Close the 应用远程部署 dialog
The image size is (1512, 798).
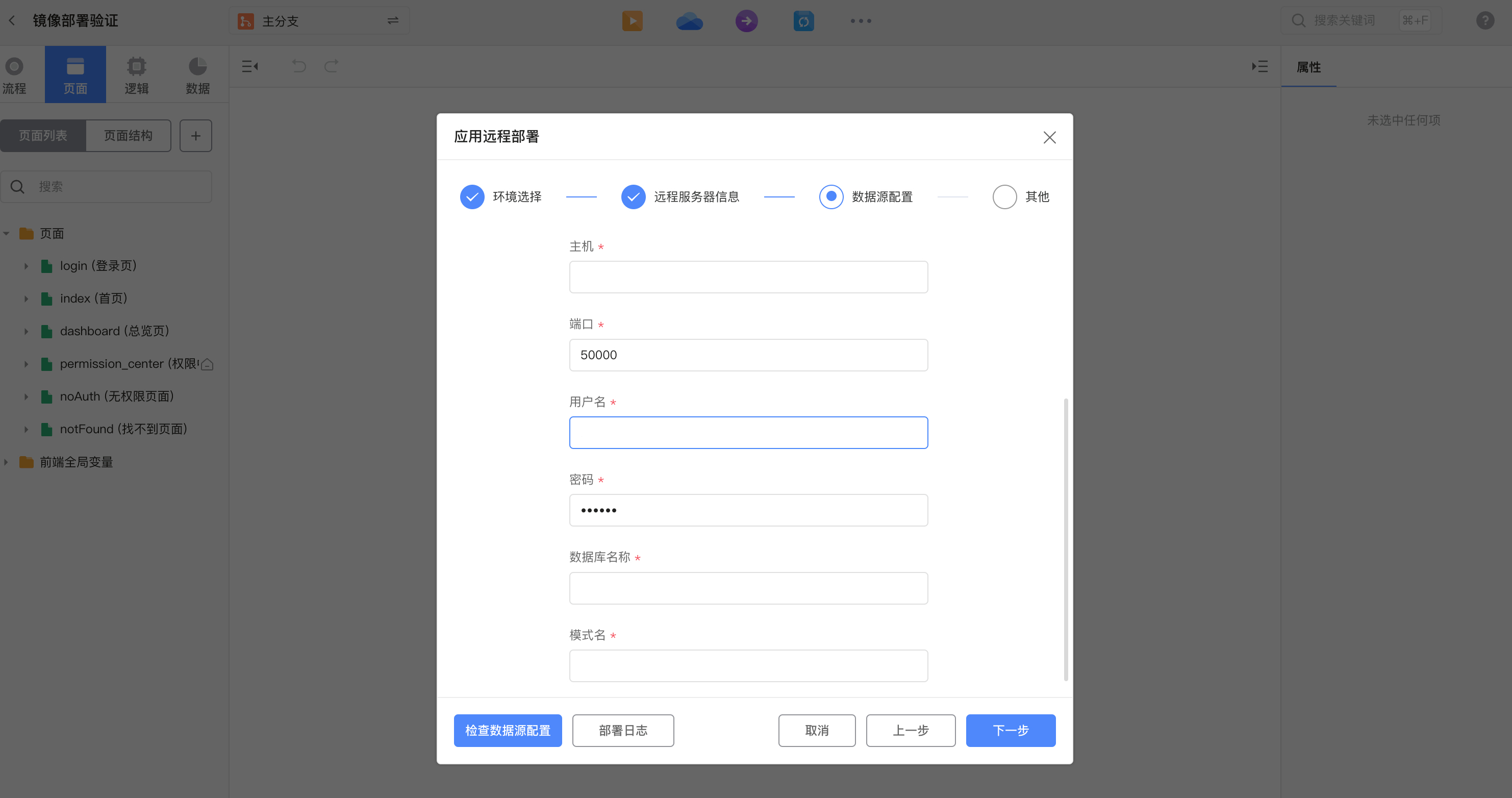pos(1049,137)
